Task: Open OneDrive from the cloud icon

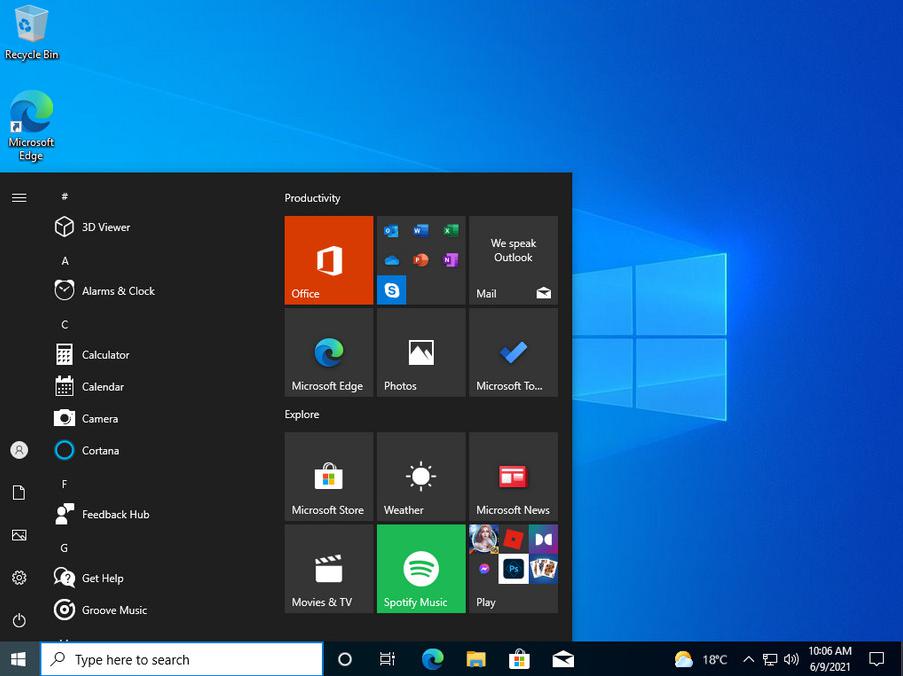Action: [392, 260]
